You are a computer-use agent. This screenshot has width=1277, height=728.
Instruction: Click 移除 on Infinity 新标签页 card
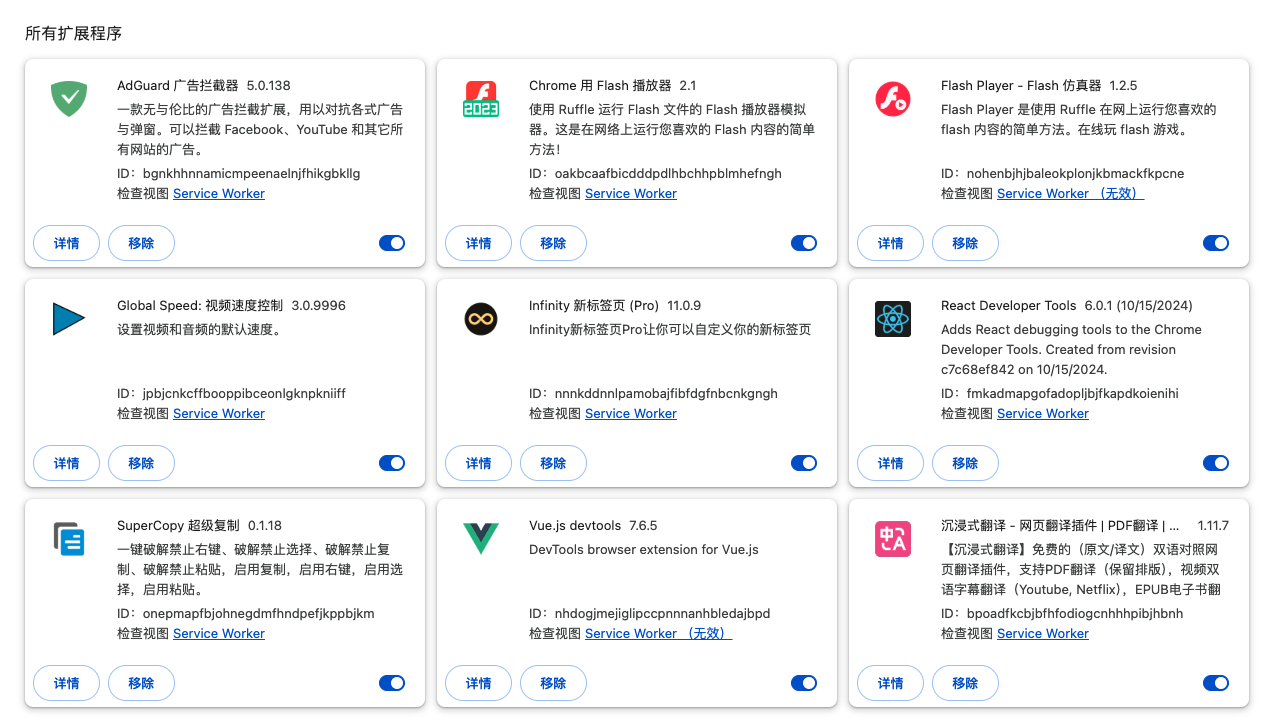[553, 463]
